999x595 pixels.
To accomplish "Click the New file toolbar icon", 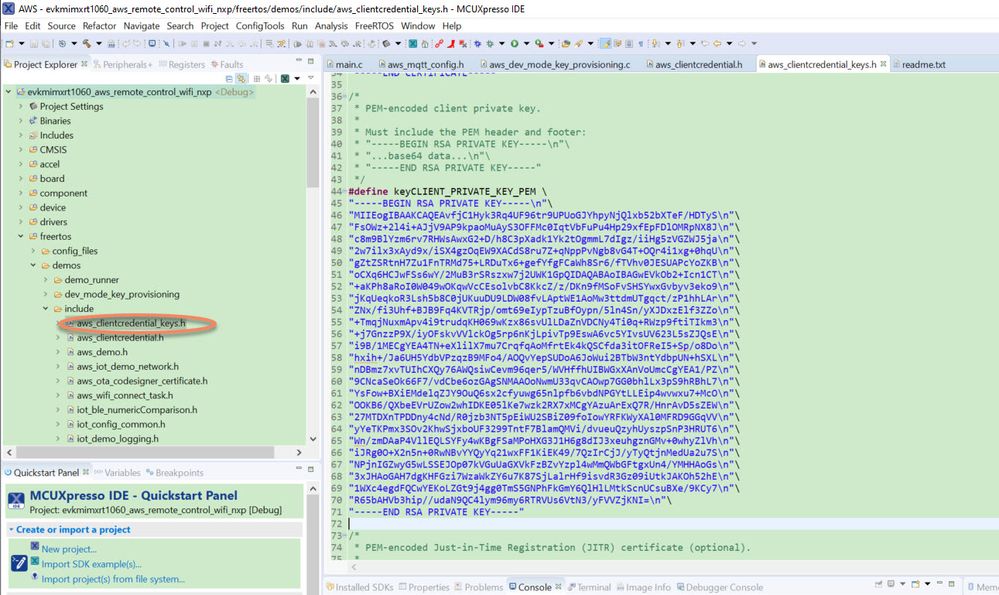I will tap(10, 43).
